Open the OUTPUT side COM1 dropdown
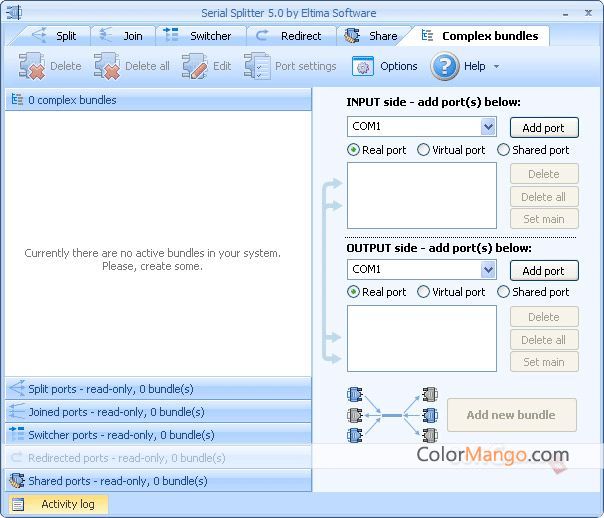The height and width of the screenshot is (518, 604). click(488, 270)
